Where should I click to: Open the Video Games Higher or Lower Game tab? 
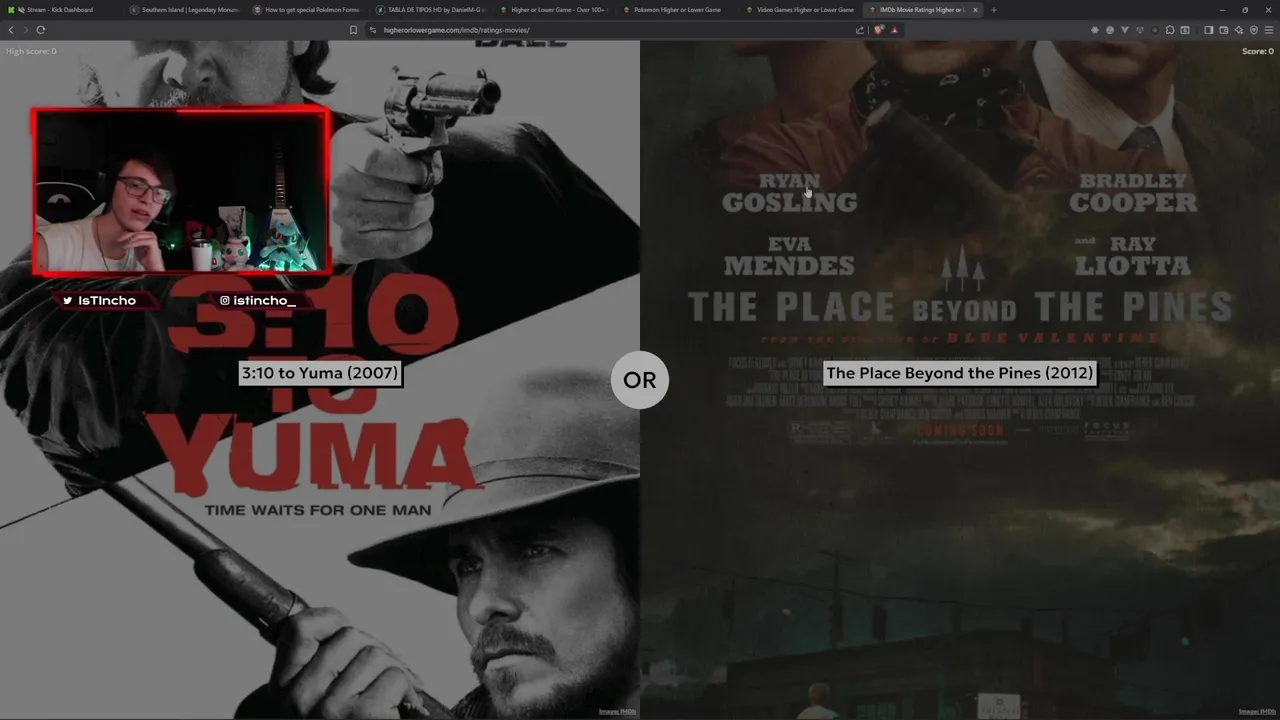[800, 10]
